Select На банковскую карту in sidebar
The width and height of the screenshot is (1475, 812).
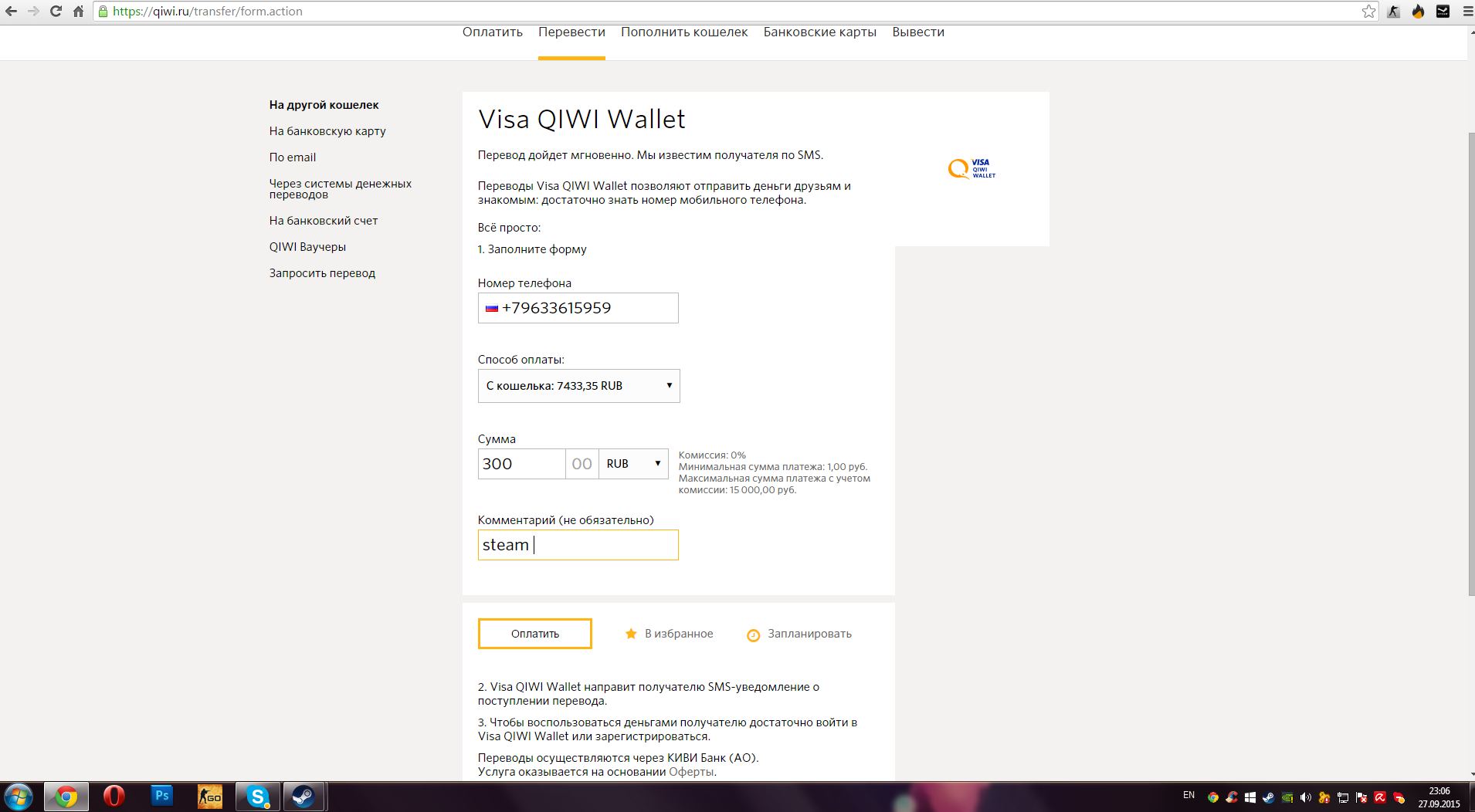point(327,131)
